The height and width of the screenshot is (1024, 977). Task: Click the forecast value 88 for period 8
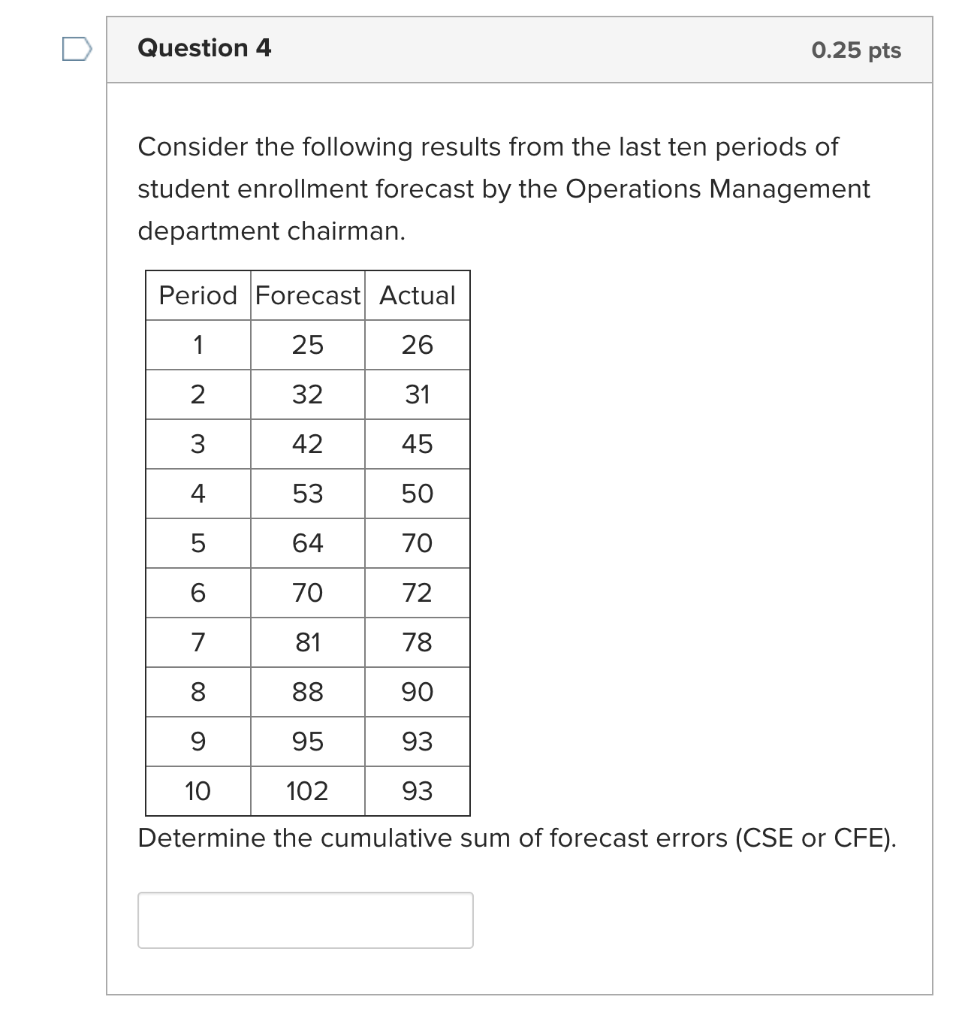[306, 691]
